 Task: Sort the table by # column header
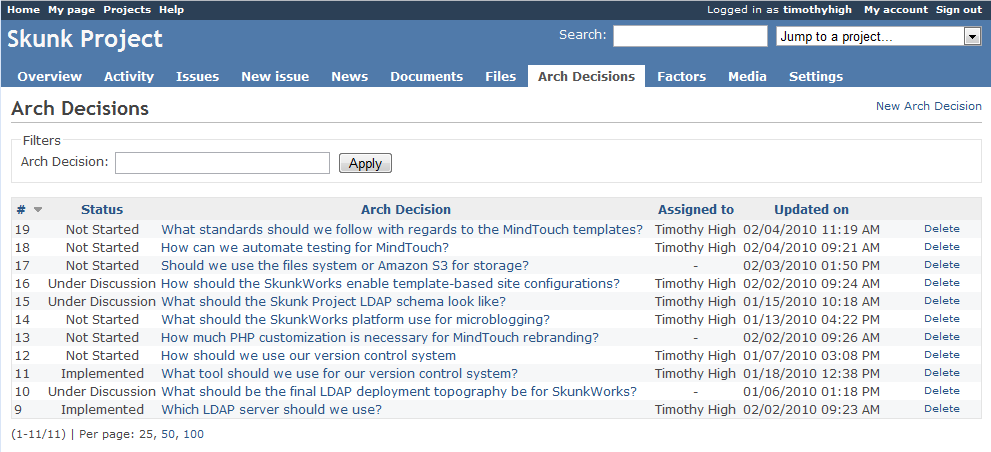[x=21, y=209]
